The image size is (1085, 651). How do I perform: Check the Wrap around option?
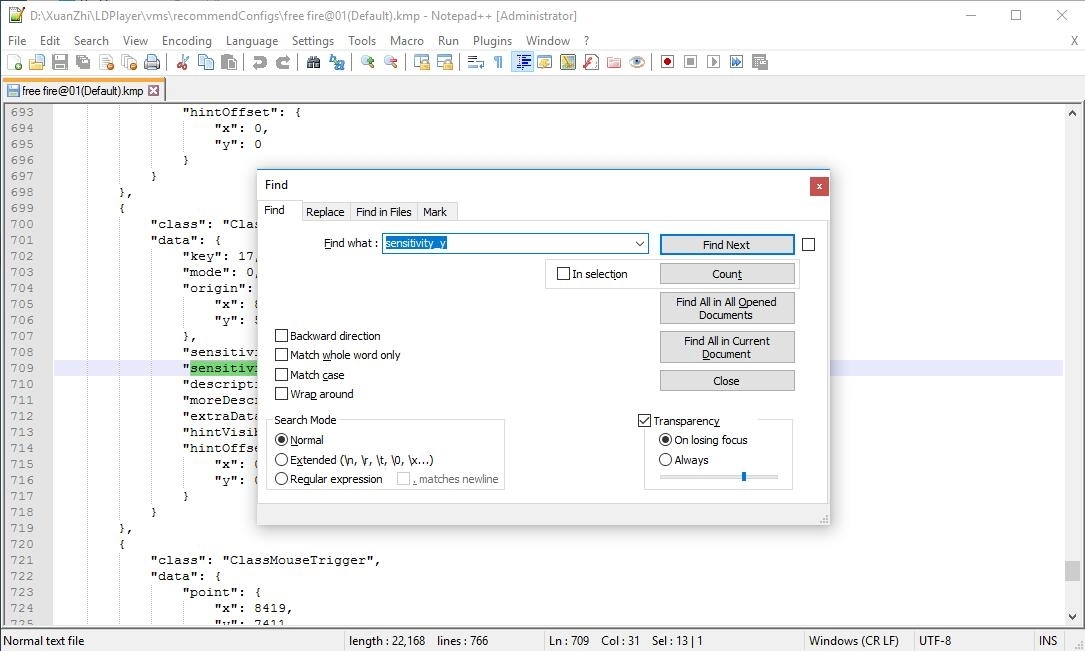tap(282, 394)
